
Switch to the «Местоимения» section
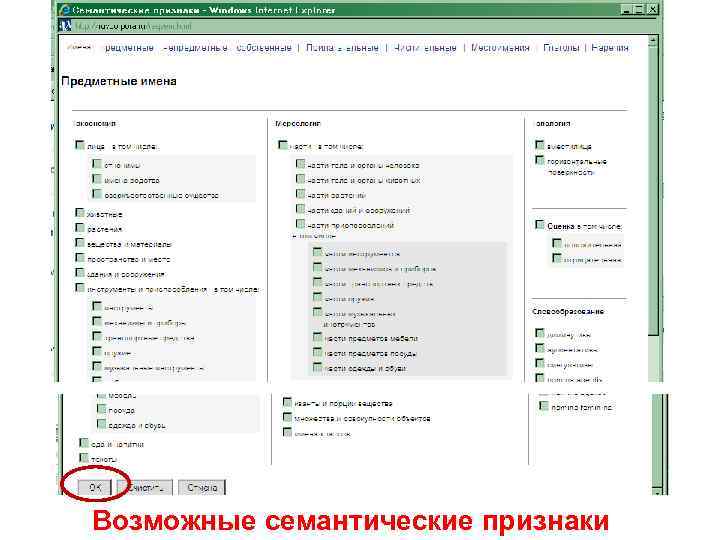(501, 48)
